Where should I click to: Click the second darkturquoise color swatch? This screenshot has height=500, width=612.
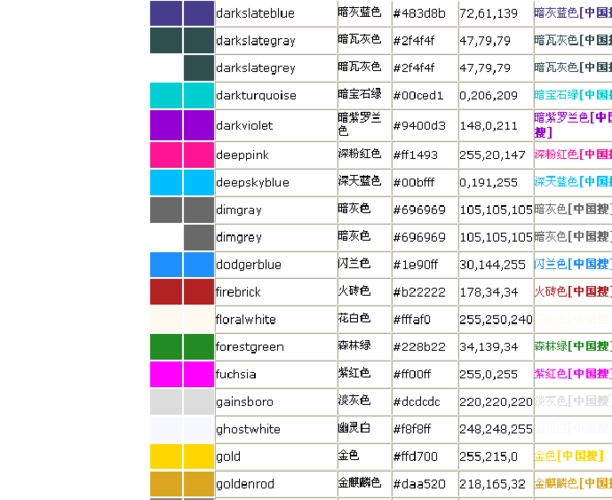point(199,95)
